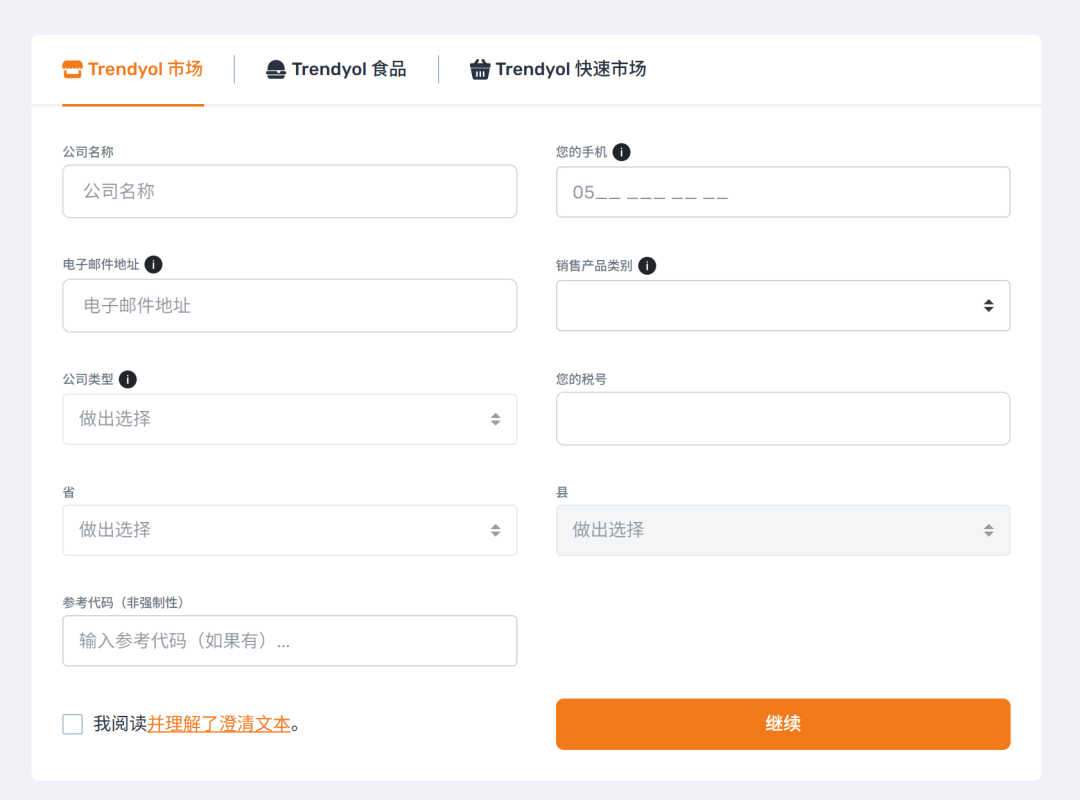Switch to the Trendyol 快速市场 tab
The width and height of the screenshot is (1080, 800).
pos(570,70)
